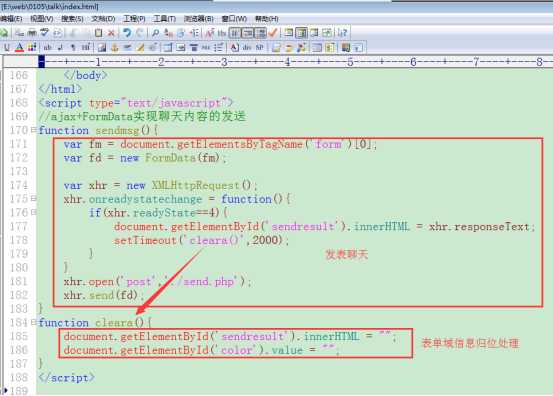Collapse the sendmsg function at line 170
553x396 pixels.
coord(34,130)
